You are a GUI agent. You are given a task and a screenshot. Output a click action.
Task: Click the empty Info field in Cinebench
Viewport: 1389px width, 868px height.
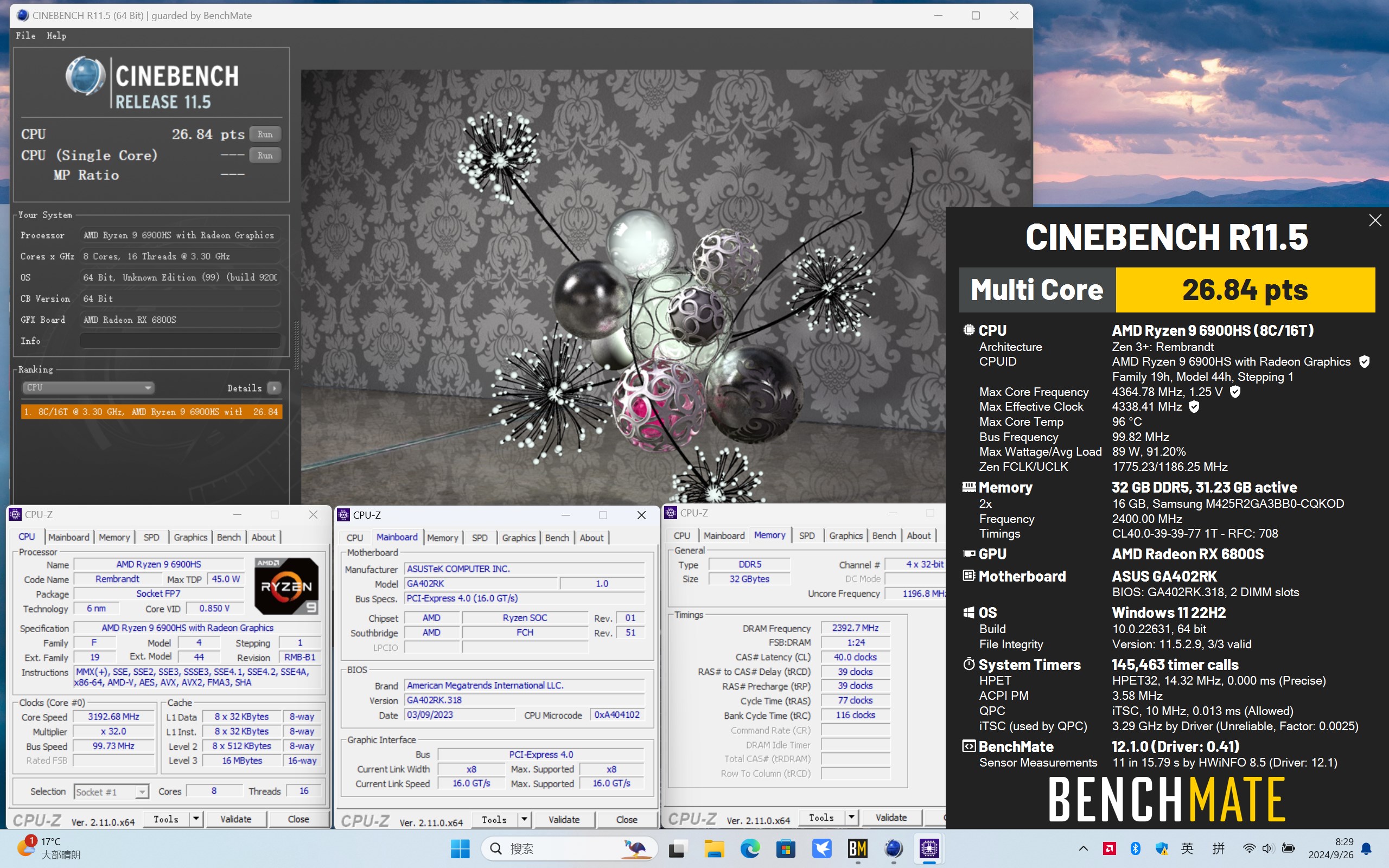point(180,341)
